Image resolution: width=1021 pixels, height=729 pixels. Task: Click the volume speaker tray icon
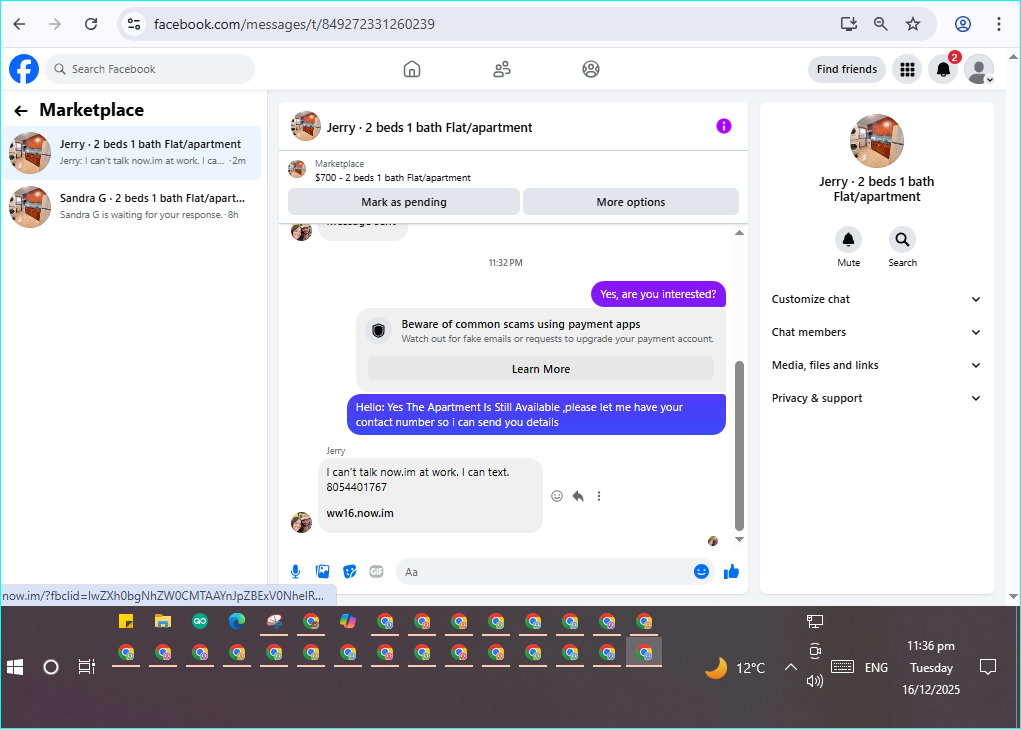(815, 681)
